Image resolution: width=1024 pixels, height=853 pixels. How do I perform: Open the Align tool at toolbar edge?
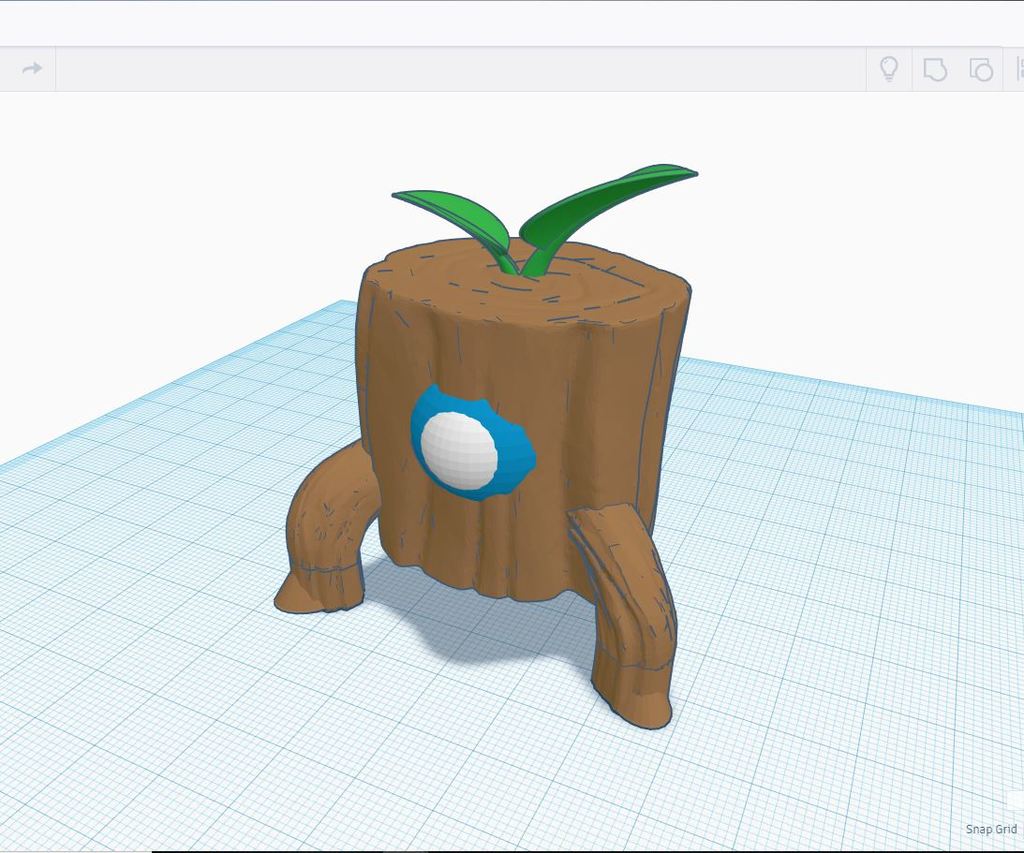1018,69
